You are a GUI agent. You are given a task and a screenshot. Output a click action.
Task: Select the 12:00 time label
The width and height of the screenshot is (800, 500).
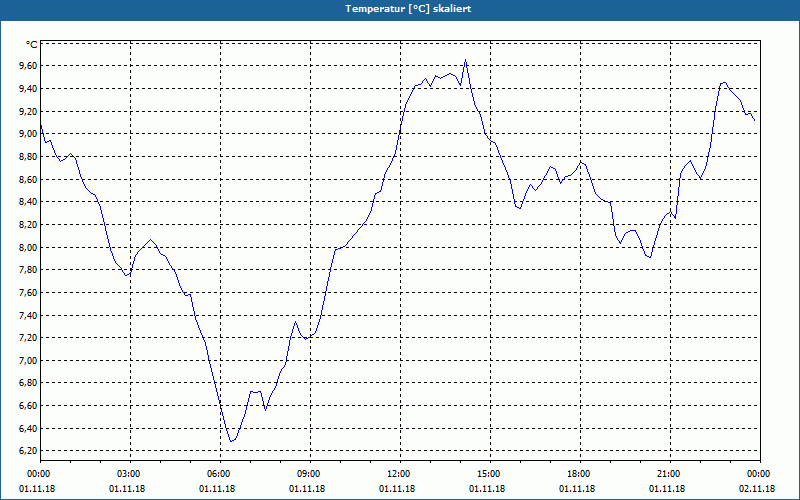400,474
